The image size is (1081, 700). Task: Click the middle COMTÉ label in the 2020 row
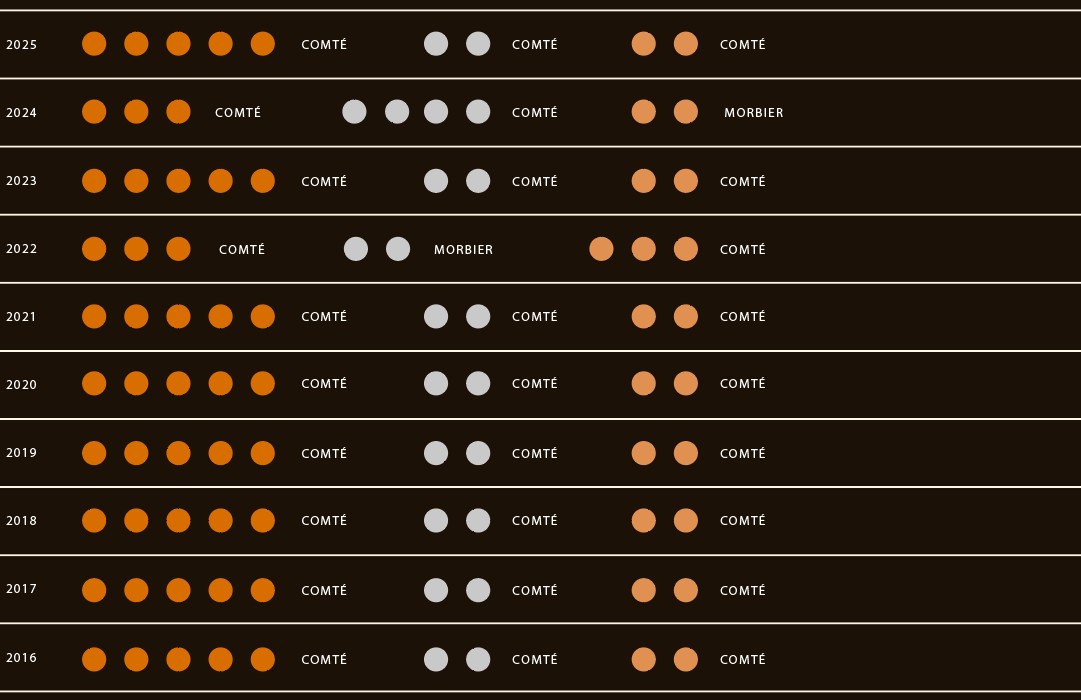534,383
